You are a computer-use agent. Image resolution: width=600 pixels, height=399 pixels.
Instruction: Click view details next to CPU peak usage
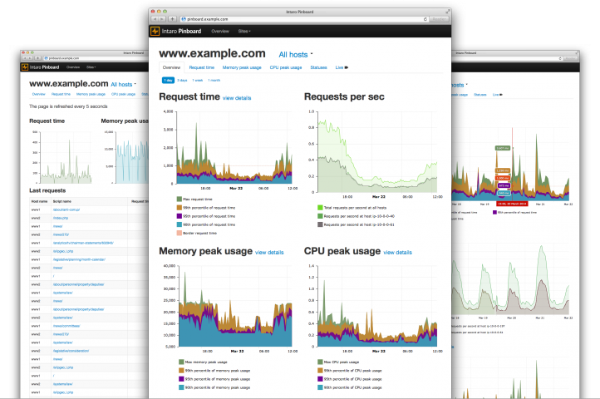click(398, 252)
